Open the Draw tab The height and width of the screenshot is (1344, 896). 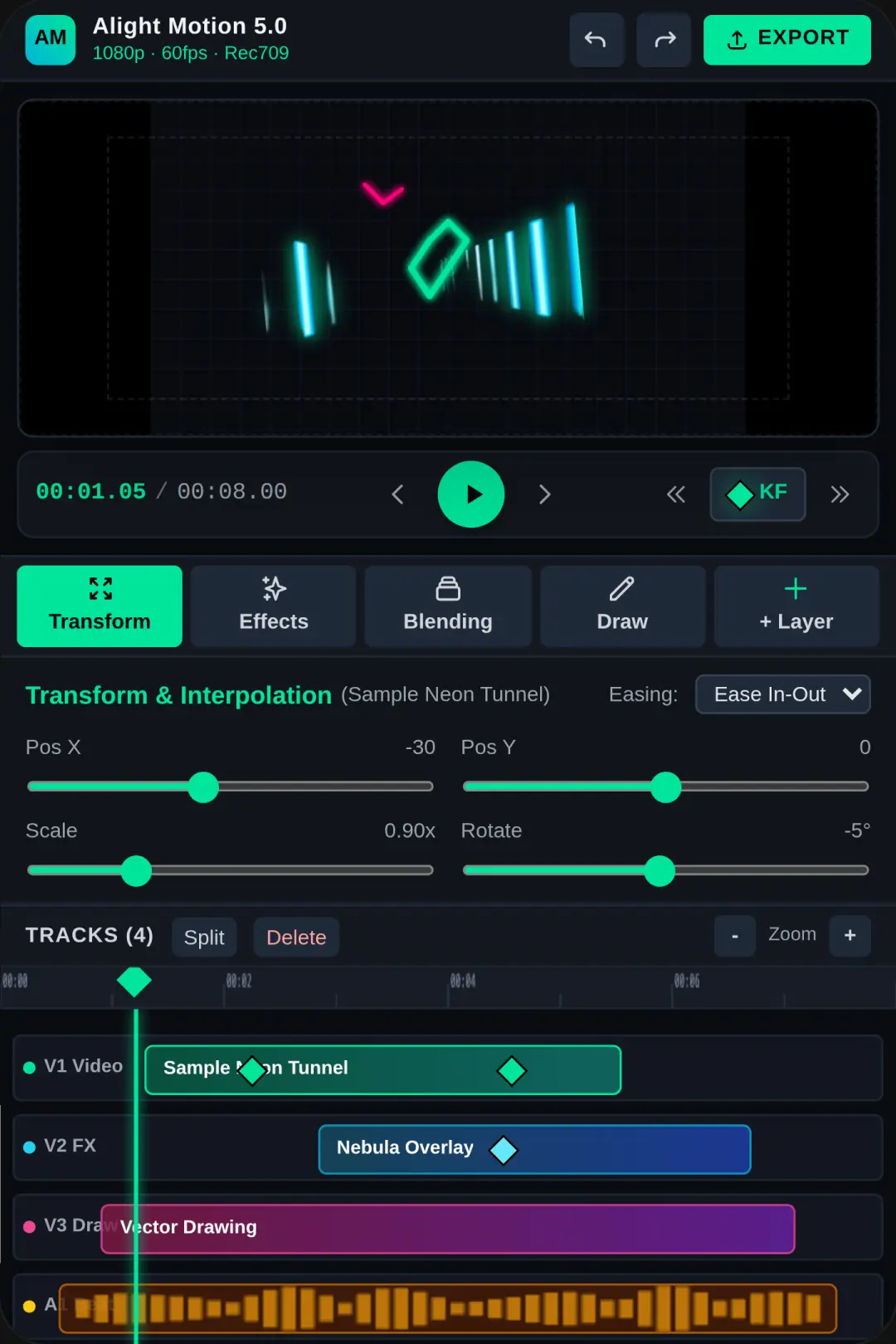click(x=622, y=606)
